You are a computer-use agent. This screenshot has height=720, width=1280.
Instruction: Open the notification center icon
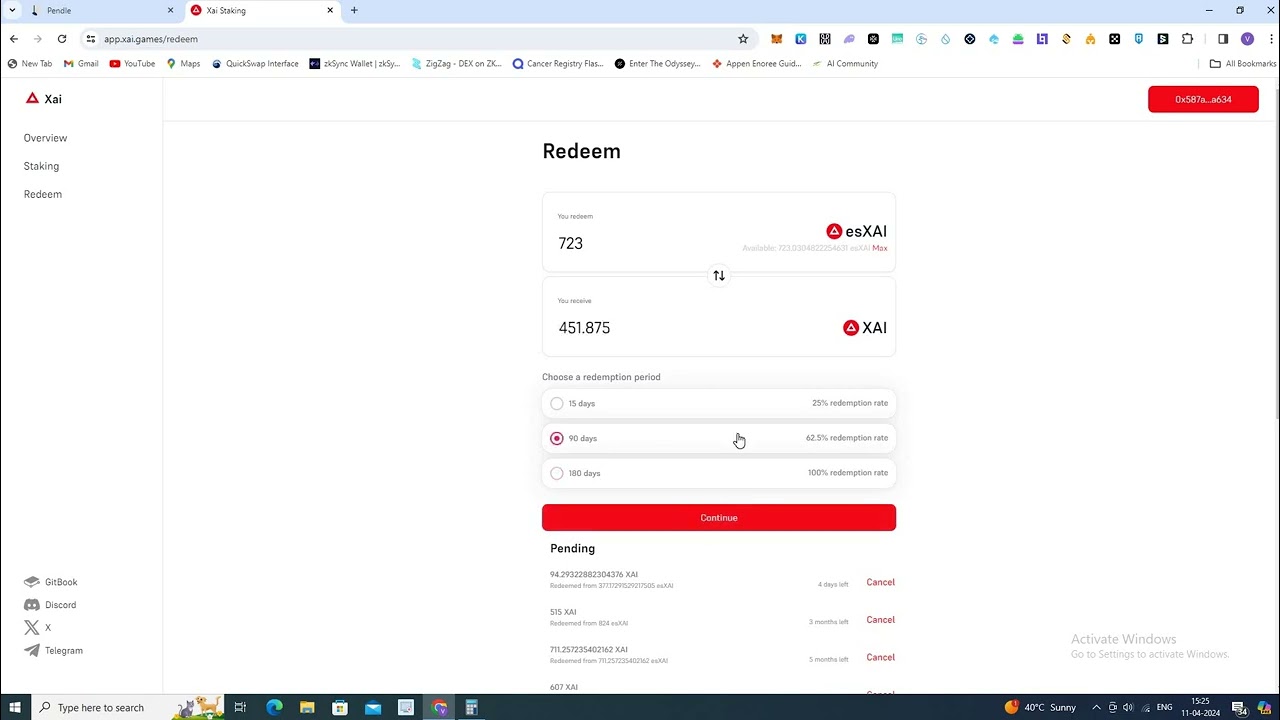pyautogui.click(x=1239, y=707)
